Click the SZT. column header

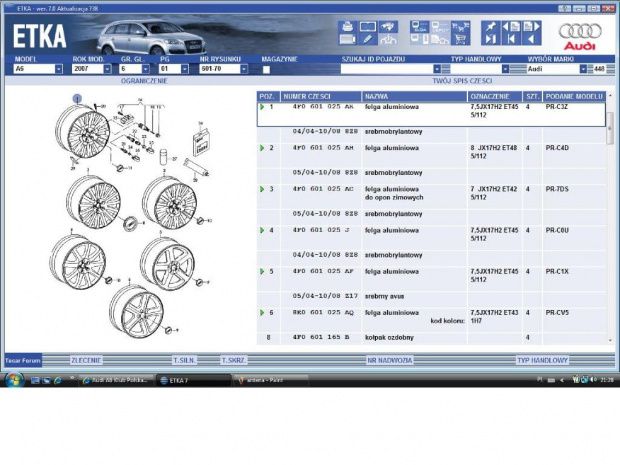click(x=532, y=96)
